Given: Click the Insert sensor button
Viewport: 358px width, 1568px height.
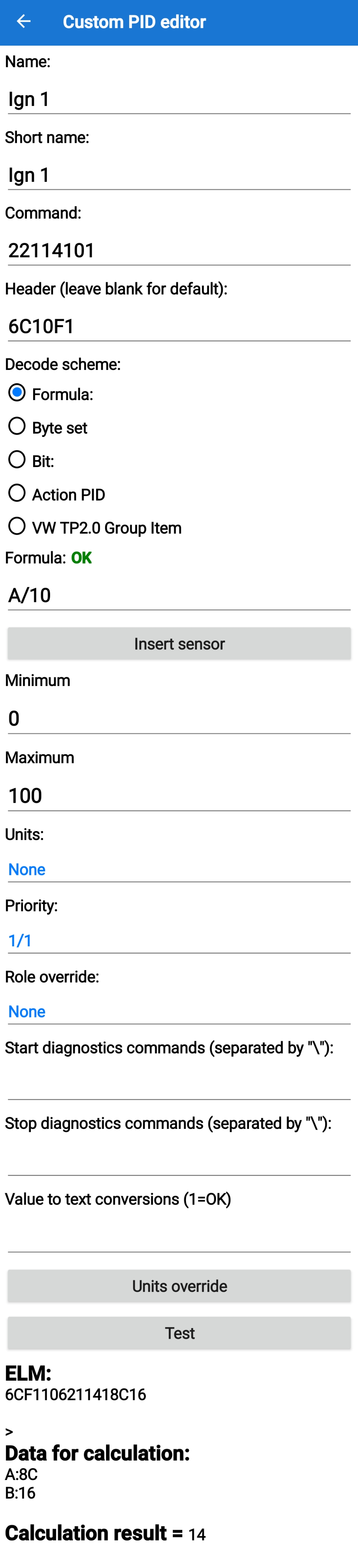Looking at the screenshot, I should (179, 644).
